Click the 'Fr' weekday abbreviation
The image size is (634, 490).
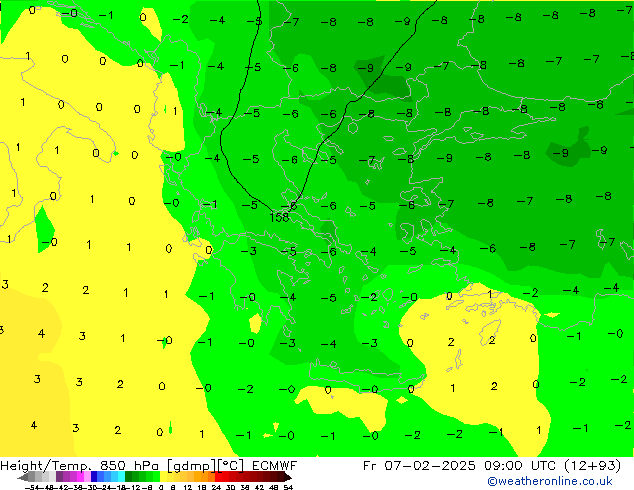(370, 465)
